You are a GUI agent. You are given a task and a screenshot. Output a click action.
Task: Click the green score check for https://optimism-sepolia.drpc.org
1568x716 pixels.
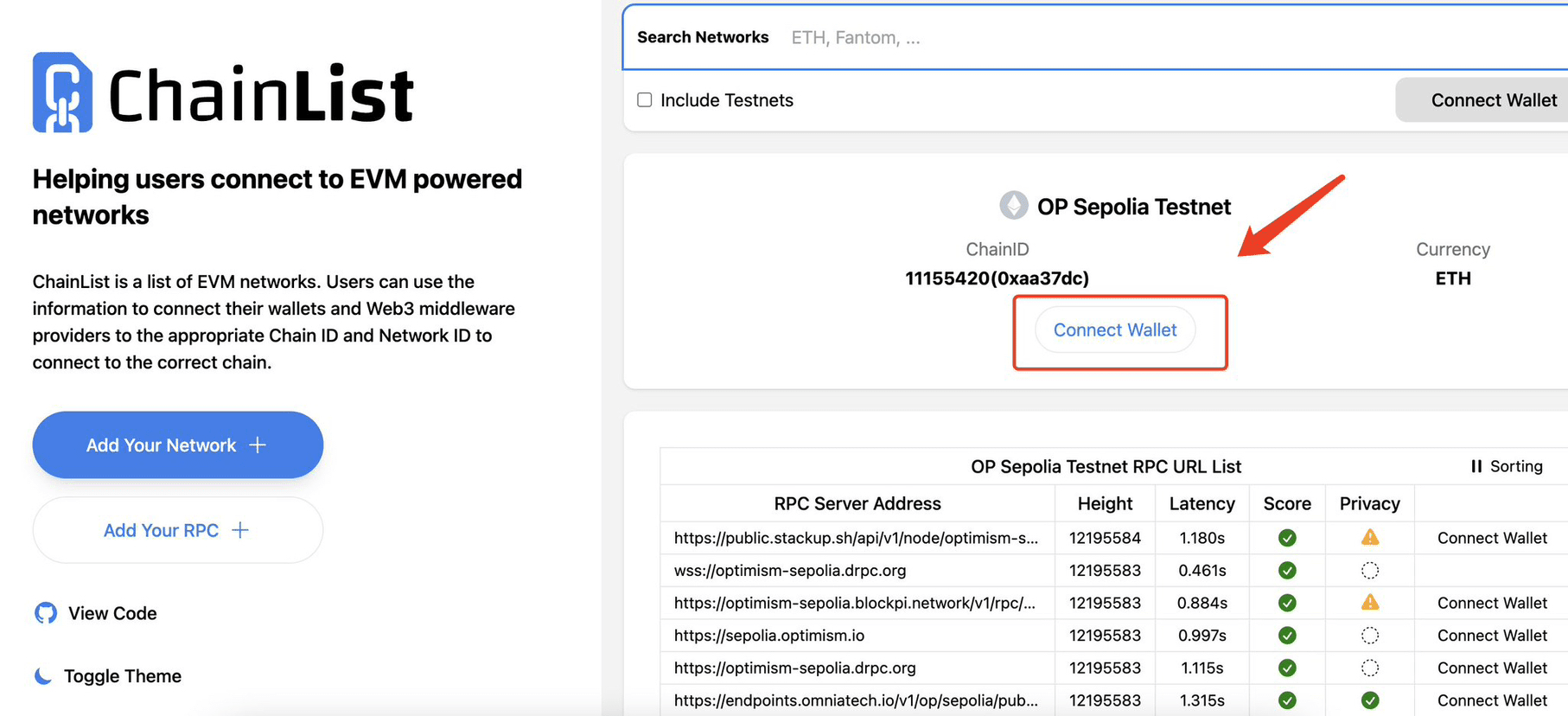pyautogui.click(x=1287, y=668)
